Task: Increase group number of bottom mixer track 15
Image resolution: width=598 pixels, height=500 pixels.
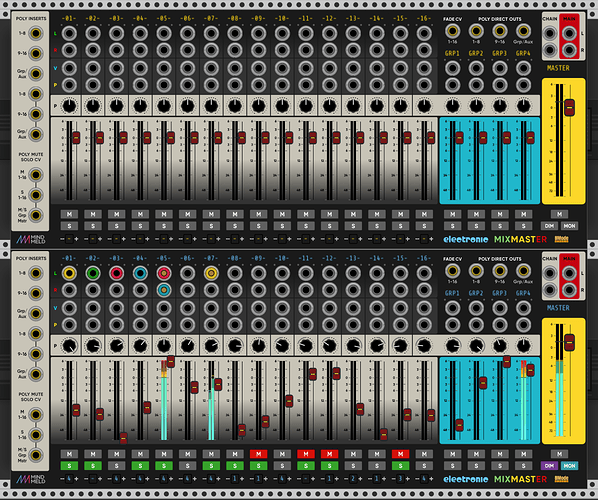Action: click(408, 479)
